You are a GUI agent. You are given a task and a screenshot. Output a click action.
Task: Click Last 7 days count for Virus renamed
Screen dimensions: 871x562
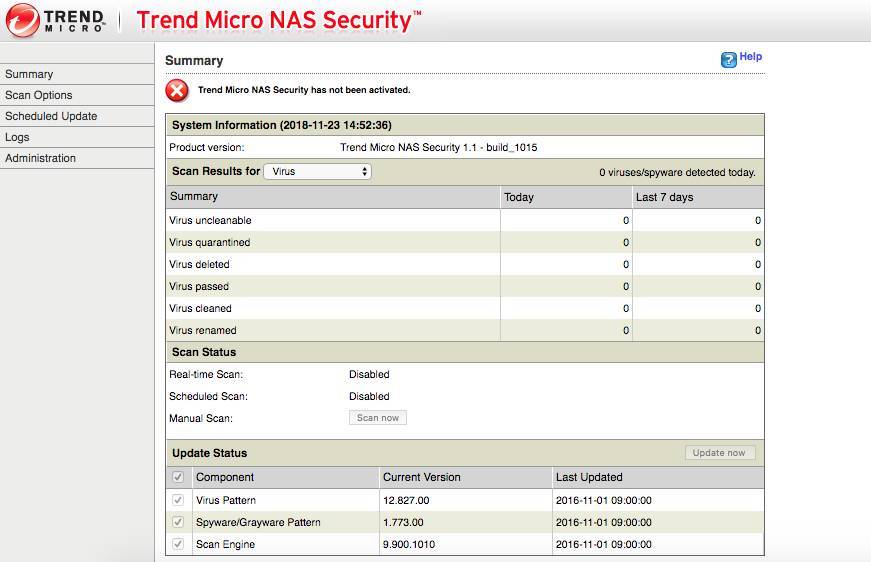click(758, 330)
